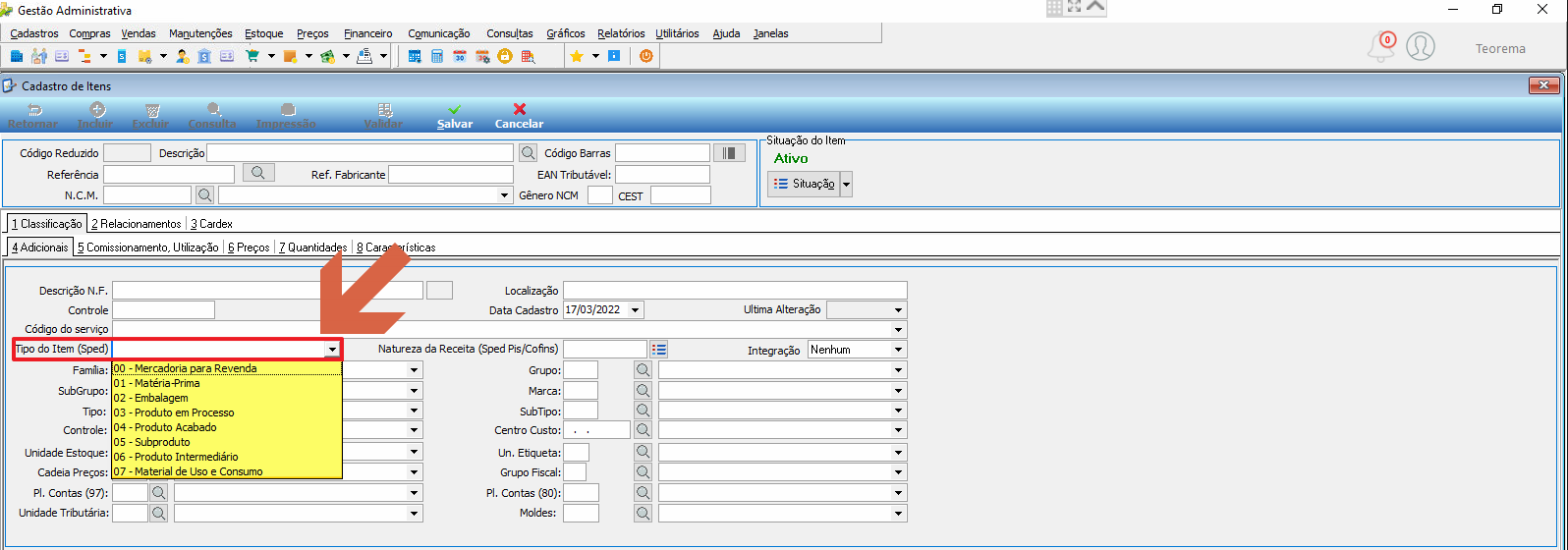This screenshot has width=1568, height=550.
Task: Select '00 - Mercadoria para Revenda' option
Action: pyautogui.click(x=227, y=368)
